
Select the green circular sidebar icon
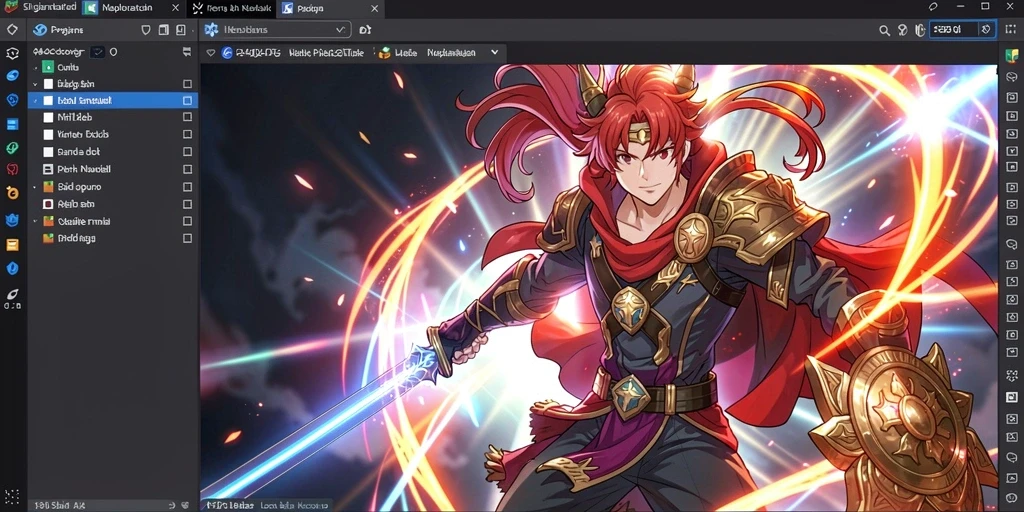pyautogui.click(x=12, y=148)
